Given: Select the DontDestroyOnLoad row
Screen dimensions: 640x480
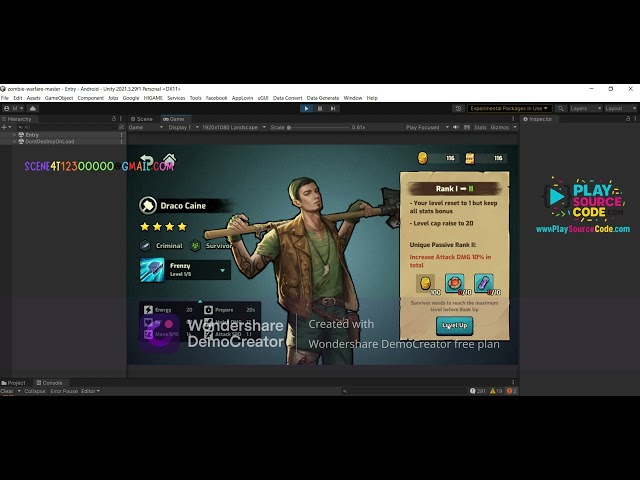Looking at the screenshot, I should click(x=63, y=142).
